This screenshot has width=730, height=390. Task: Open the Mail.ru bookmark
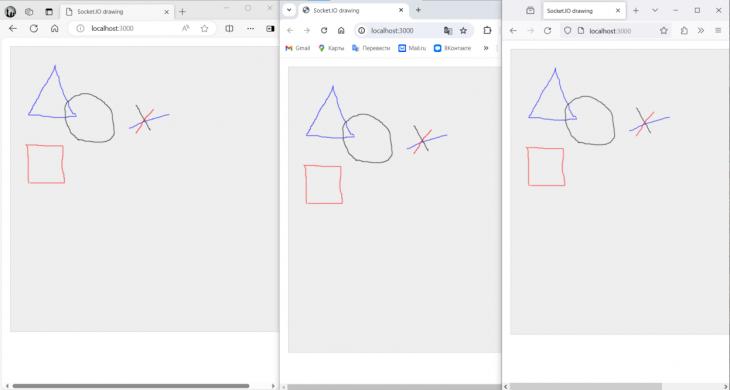tap(412, 48)
